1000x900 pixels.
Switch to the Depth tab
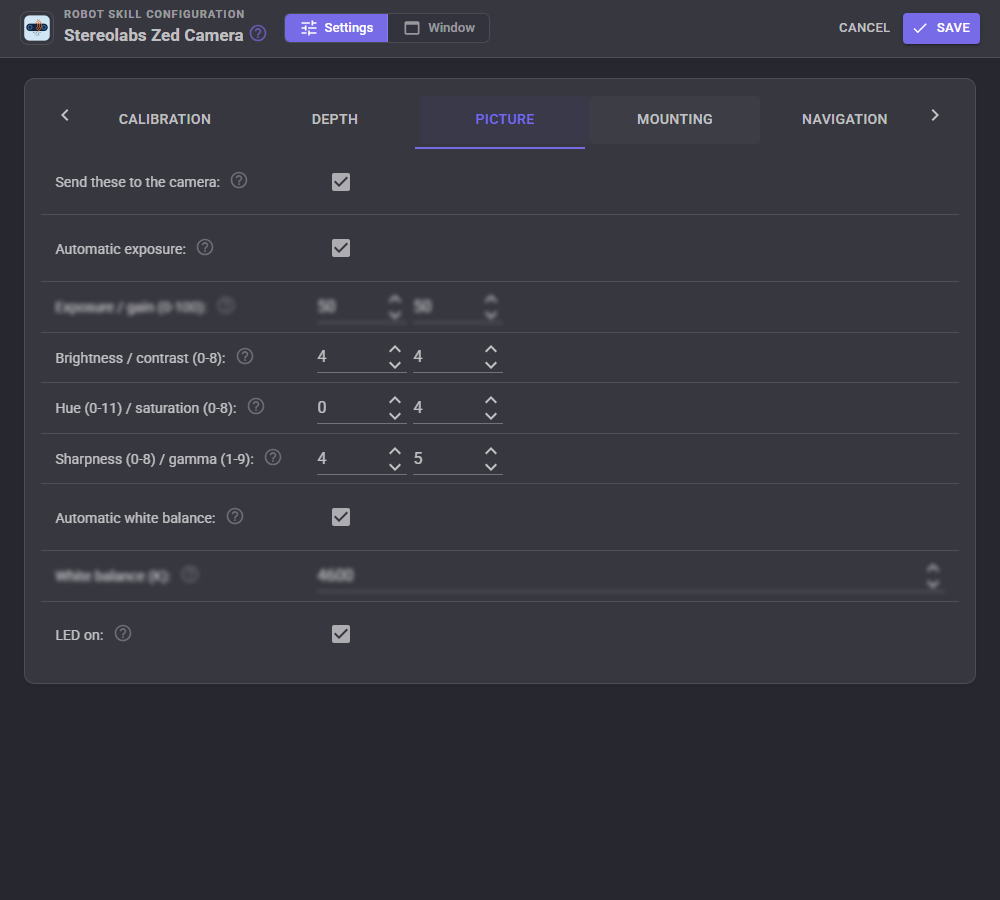click(335, 119)
